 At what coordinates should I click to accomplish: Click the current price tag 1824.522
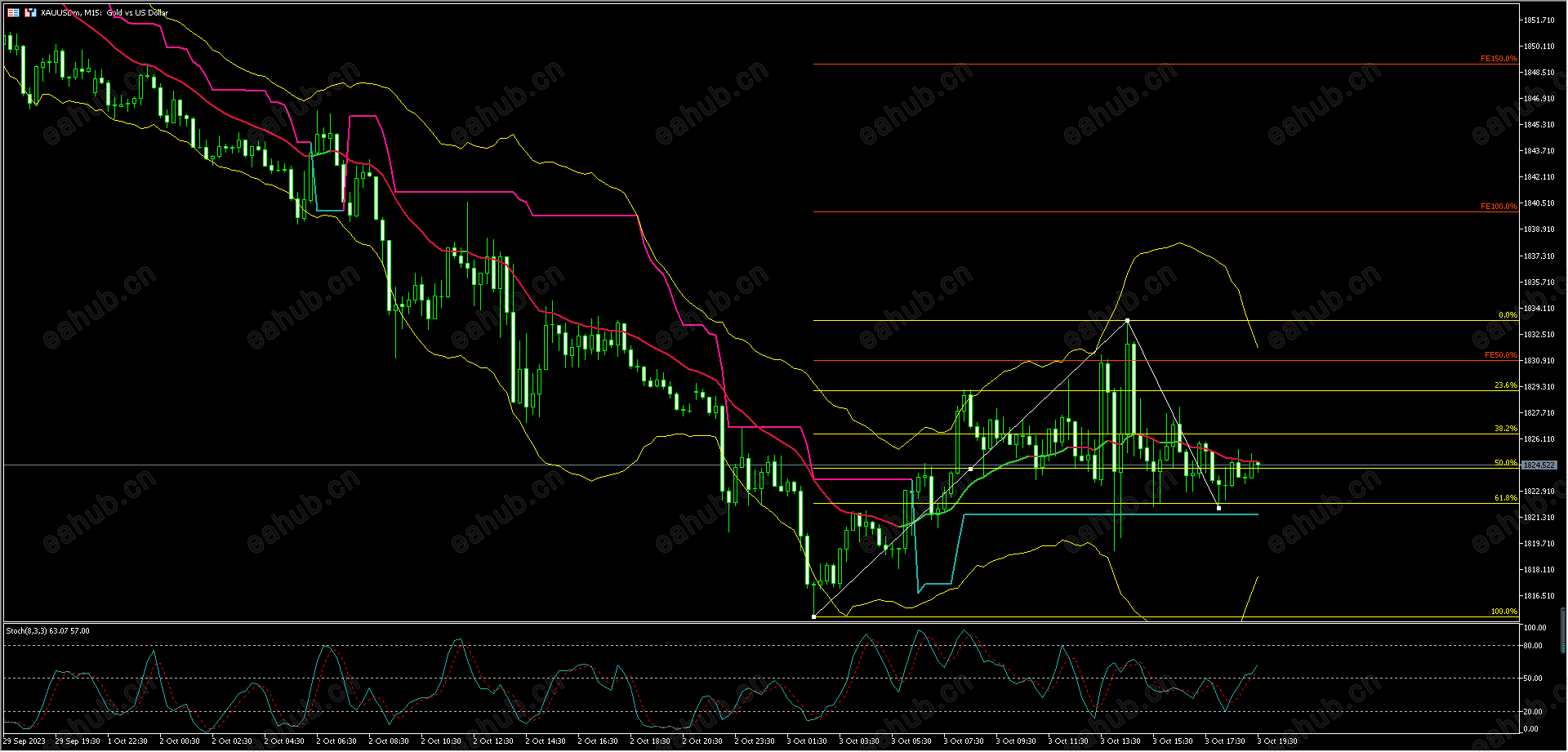click(x=1539, y=465)
